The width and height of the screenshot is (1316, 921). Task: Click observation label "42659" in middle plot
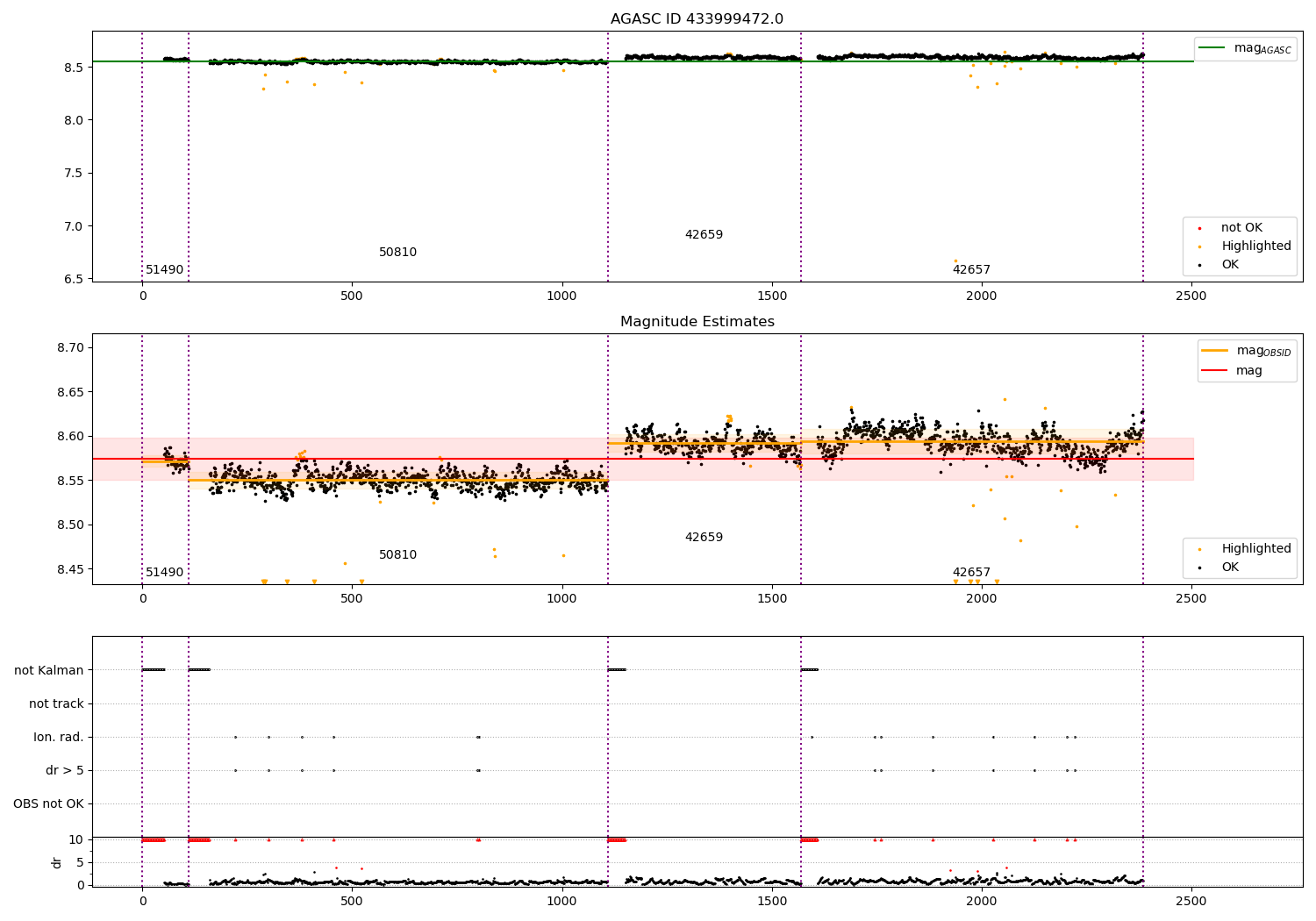pos(704,538)
